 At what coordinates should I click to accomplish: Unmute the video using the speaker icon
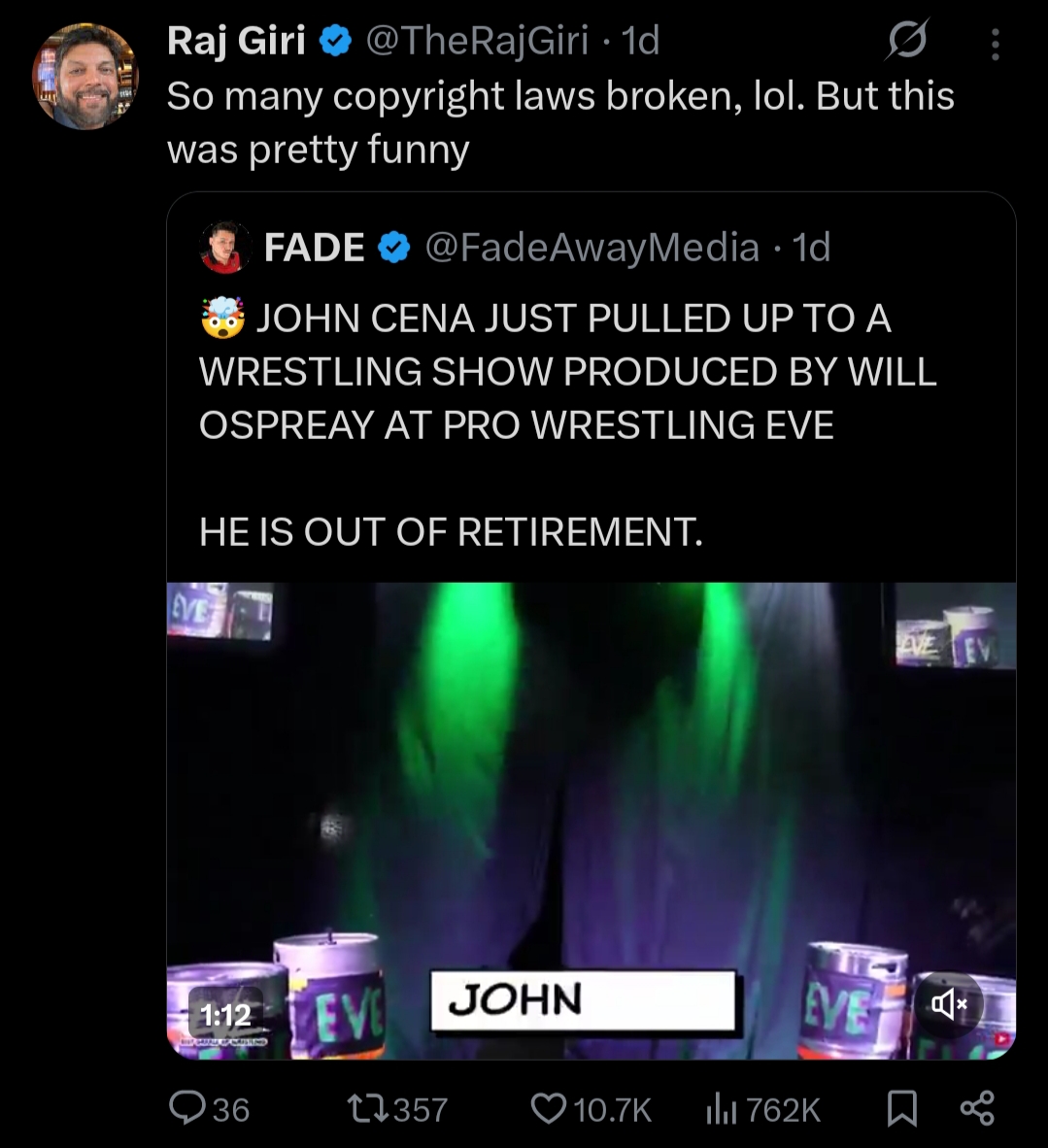coord(948,1003)
